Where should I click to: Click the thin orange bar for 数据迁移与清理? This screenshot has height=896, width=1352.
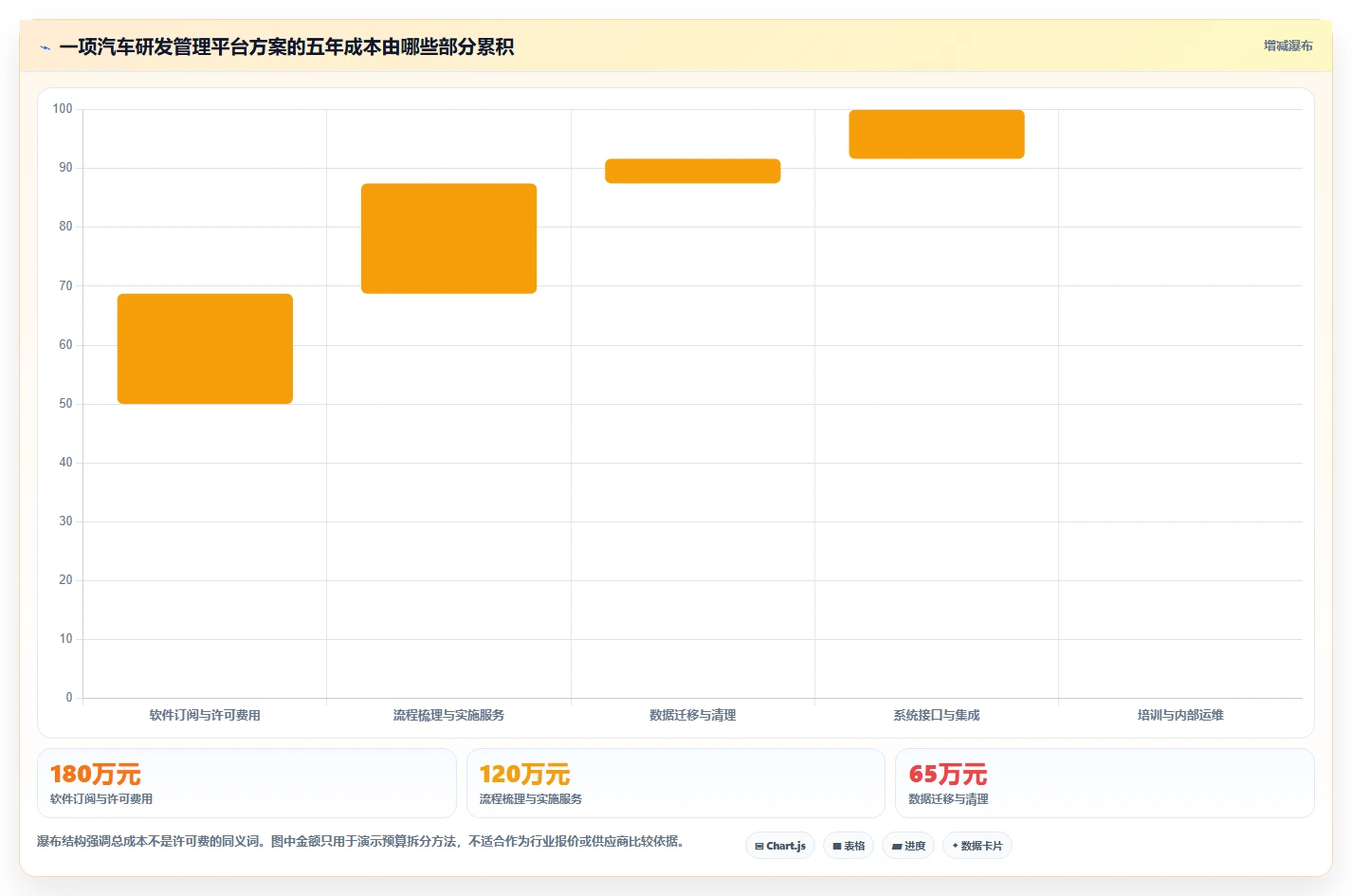pos(693,172)
